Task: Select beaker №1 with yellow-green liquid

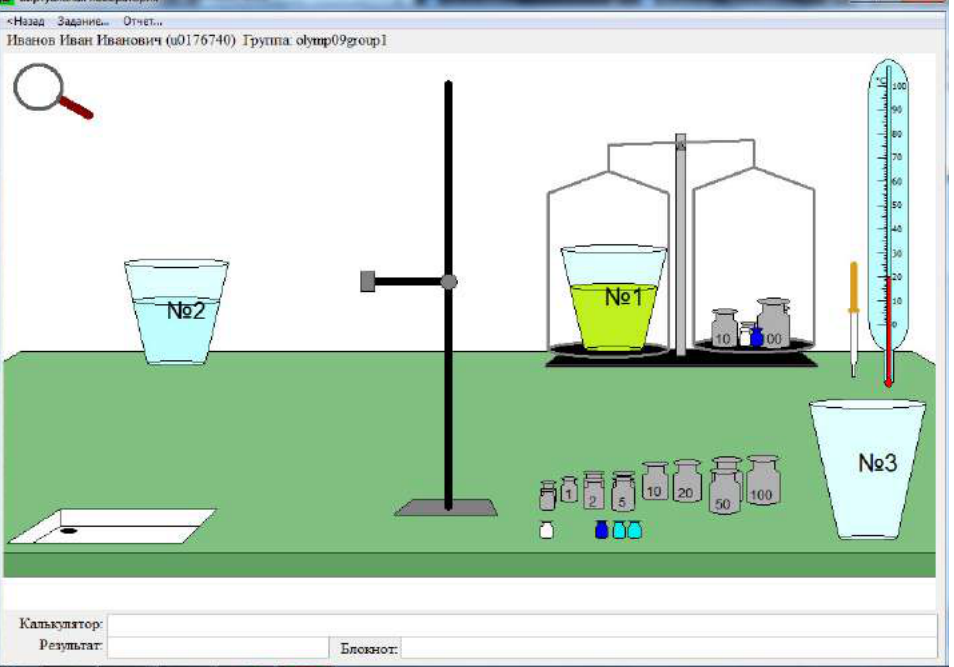Action: [614, 298]
